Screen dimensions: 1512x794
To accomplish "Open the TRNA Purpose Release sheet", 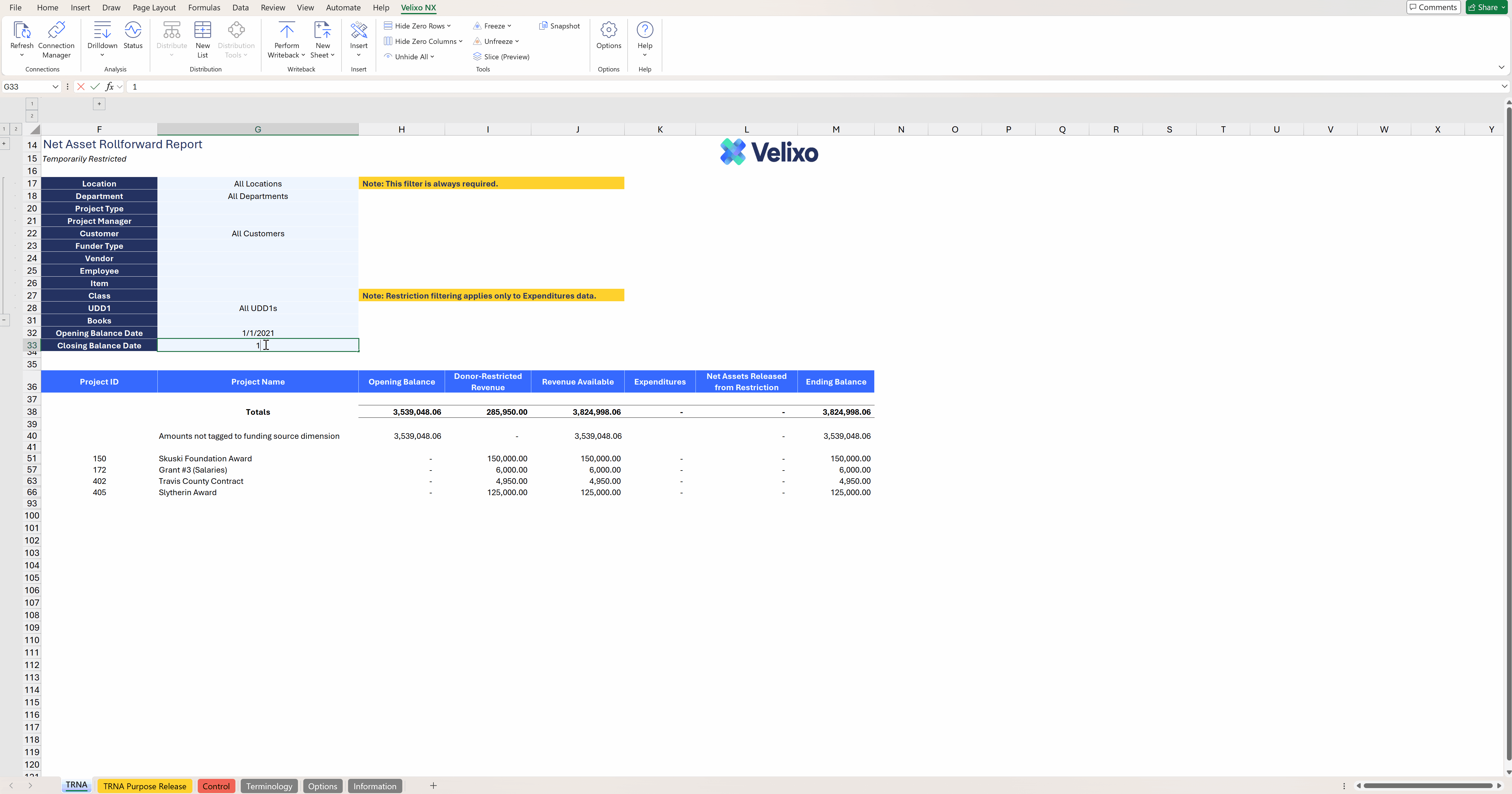I will click(144, 786).
